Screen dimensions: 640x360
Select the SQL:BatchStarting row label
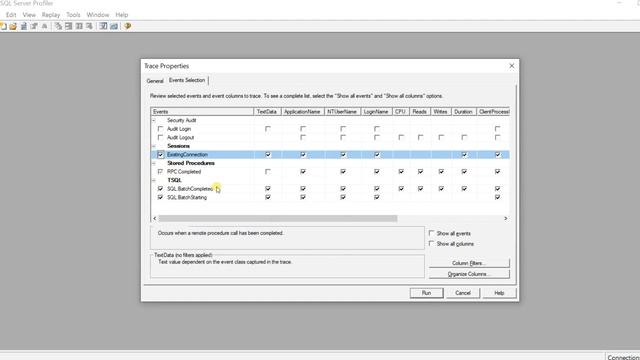coord(187,197)
